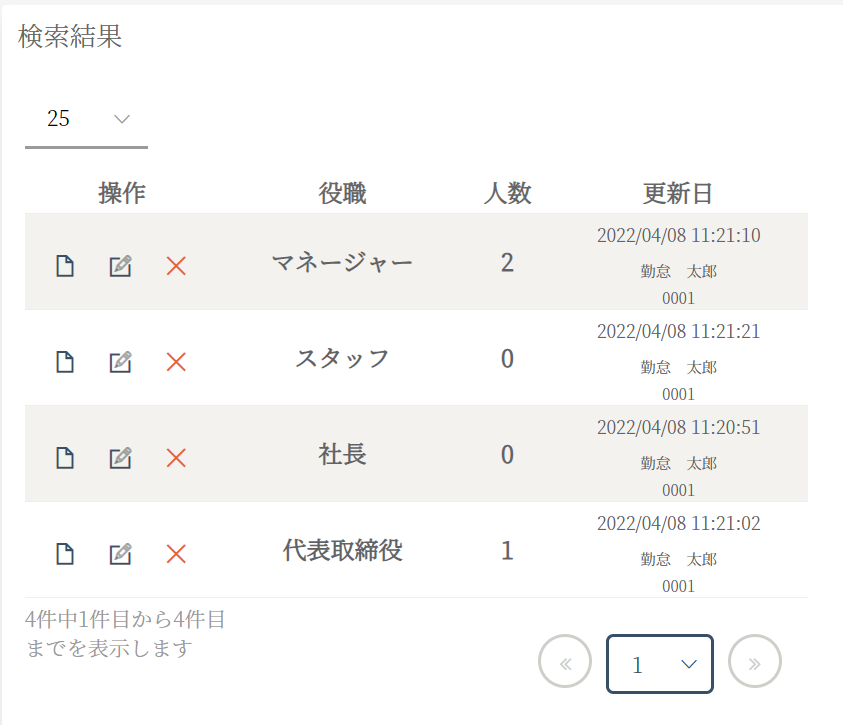This screenshot has height=725, width=843.
Task: Delete the 代表取締役 position row
Action: 176,553
